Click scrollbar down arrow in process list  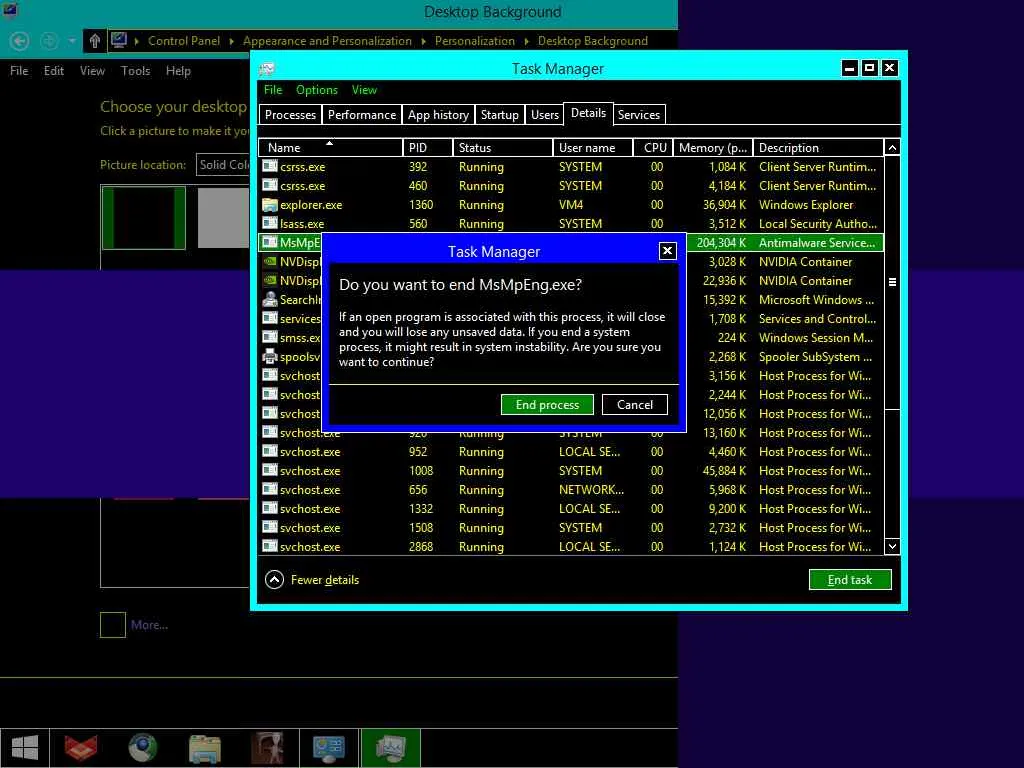[x=892, y=546]
